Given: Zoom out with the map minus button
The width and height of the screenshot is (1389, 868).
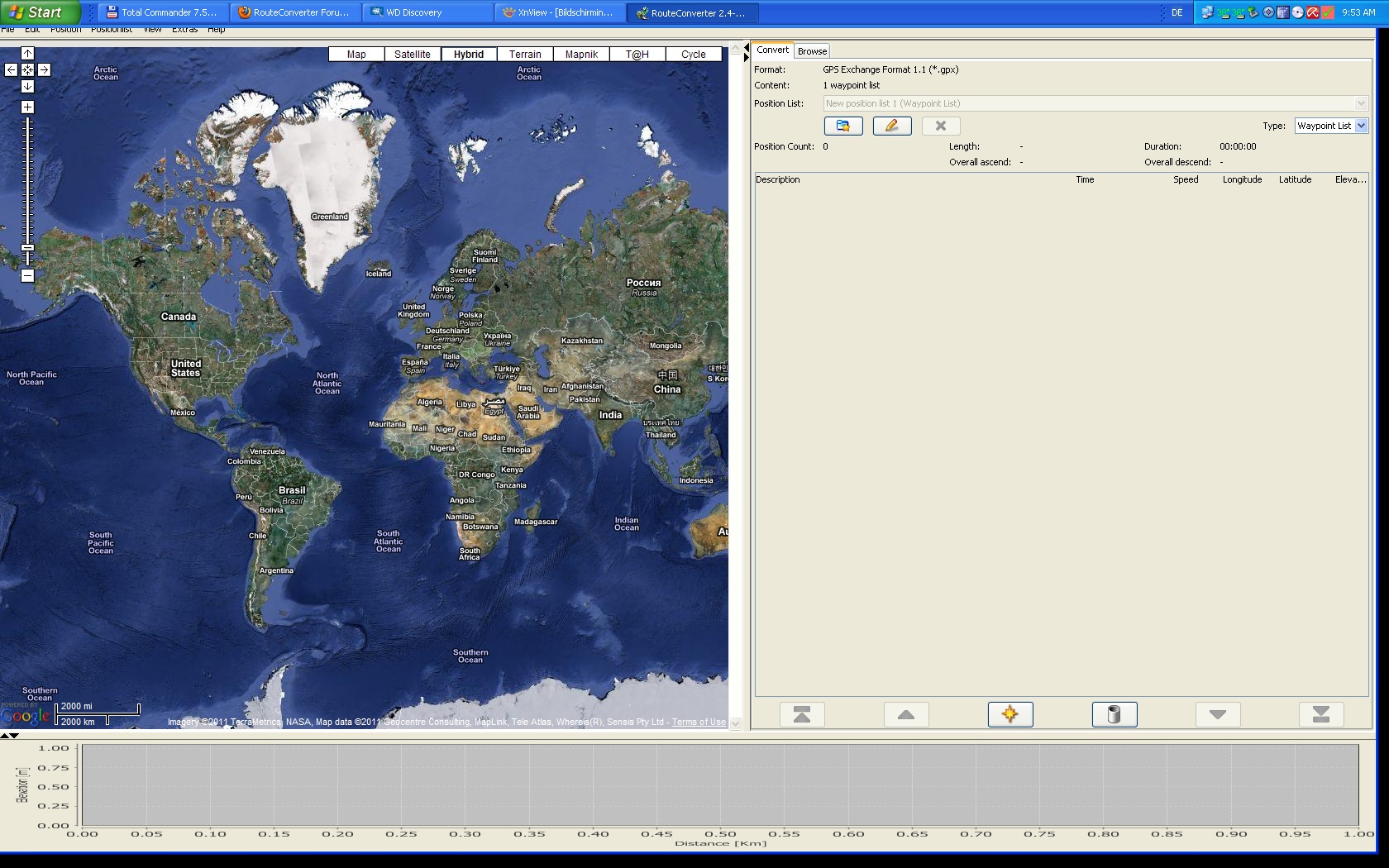Looking at the screenshot, I should point(27,276).
